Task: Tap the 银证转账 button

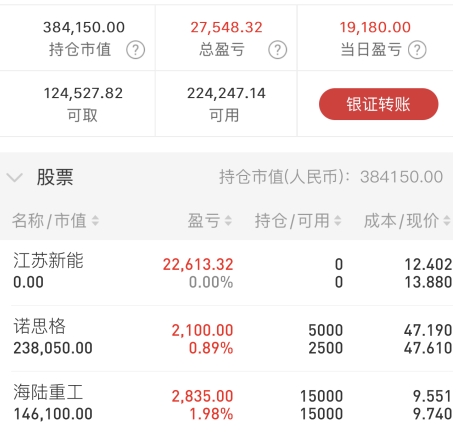Action: coord(378,104)
